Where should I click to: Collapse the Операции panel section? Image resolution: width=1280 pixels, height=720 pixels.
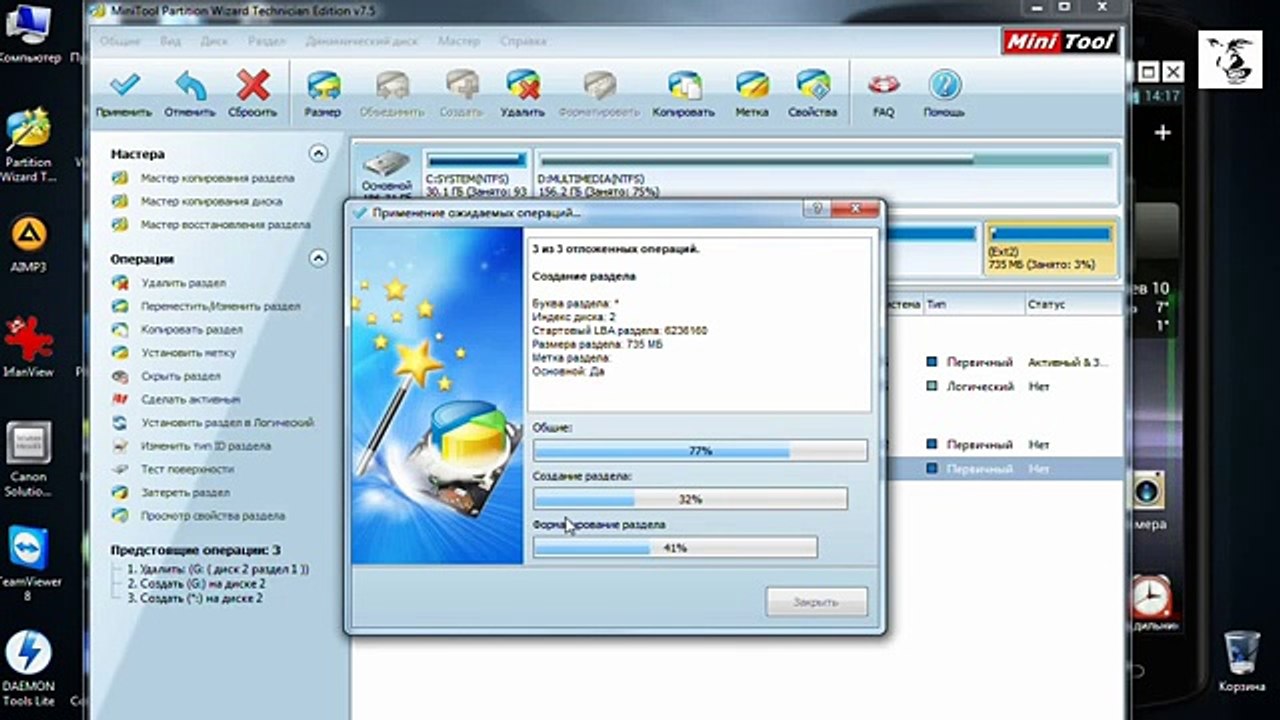pos(318,258)
